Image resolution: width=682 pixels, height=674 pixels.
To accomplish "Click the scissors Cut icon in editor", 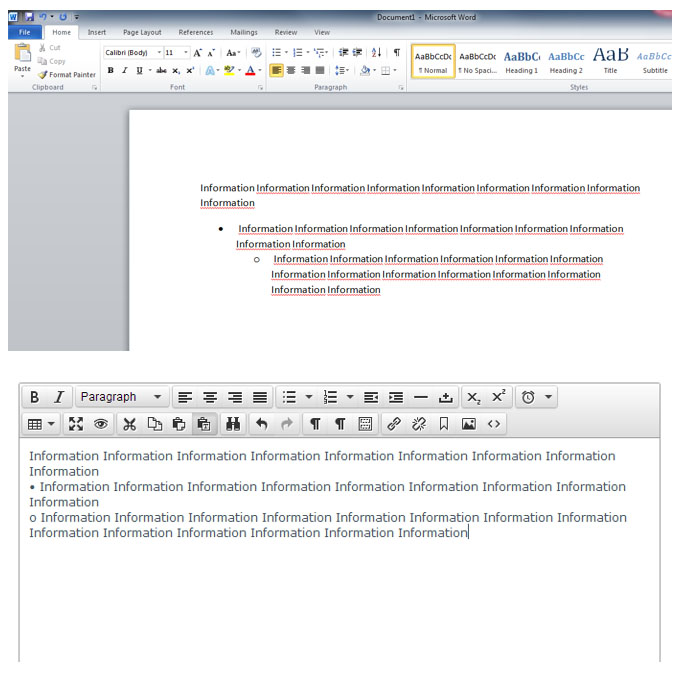I will [129, 424].
